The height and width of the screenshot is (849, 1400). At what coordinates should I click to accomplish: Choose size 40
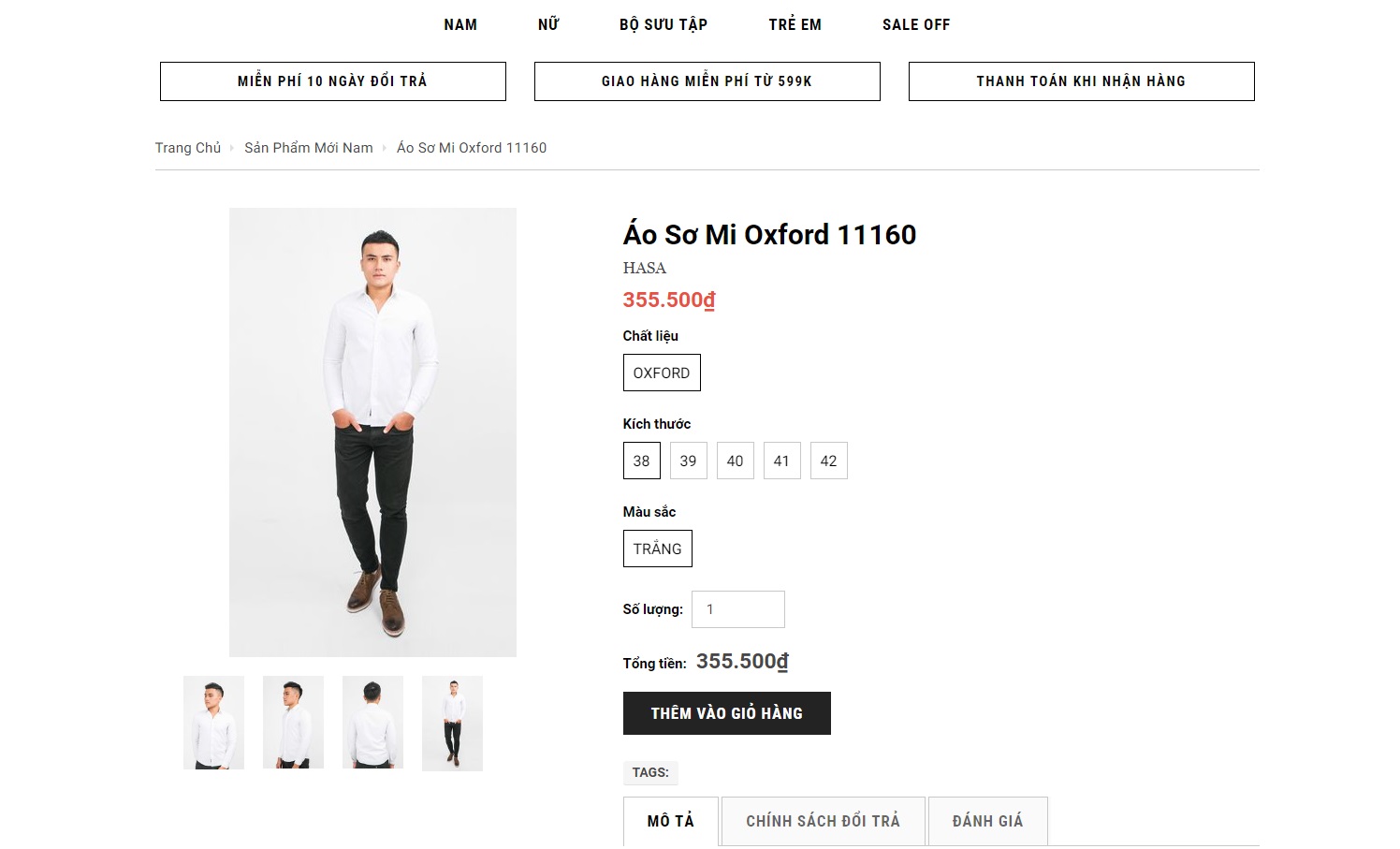[736, 461]
